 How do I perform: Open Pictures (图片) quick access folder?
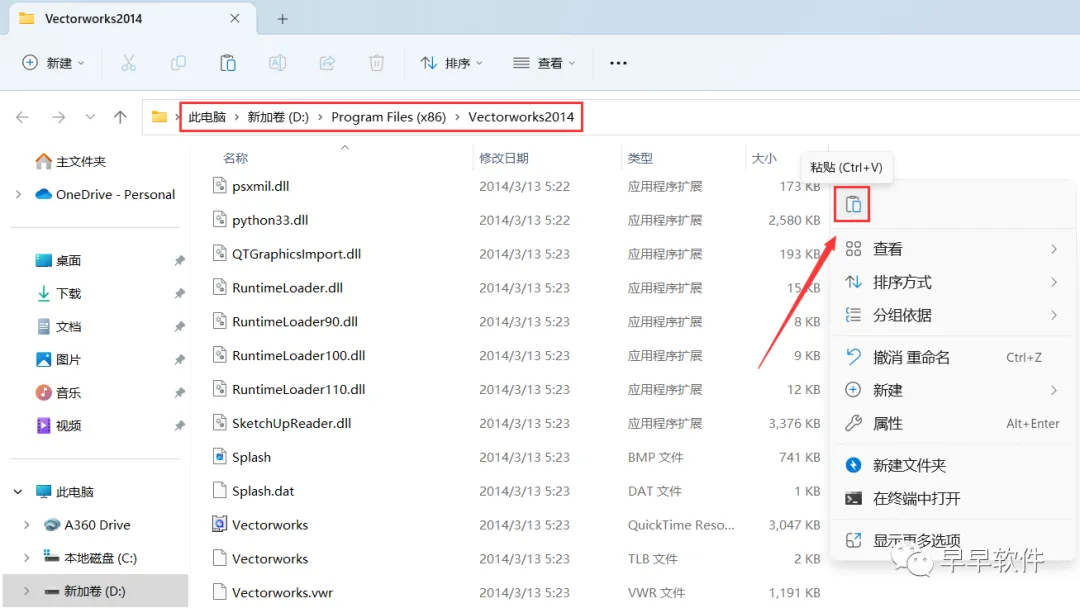pos(59,359)
